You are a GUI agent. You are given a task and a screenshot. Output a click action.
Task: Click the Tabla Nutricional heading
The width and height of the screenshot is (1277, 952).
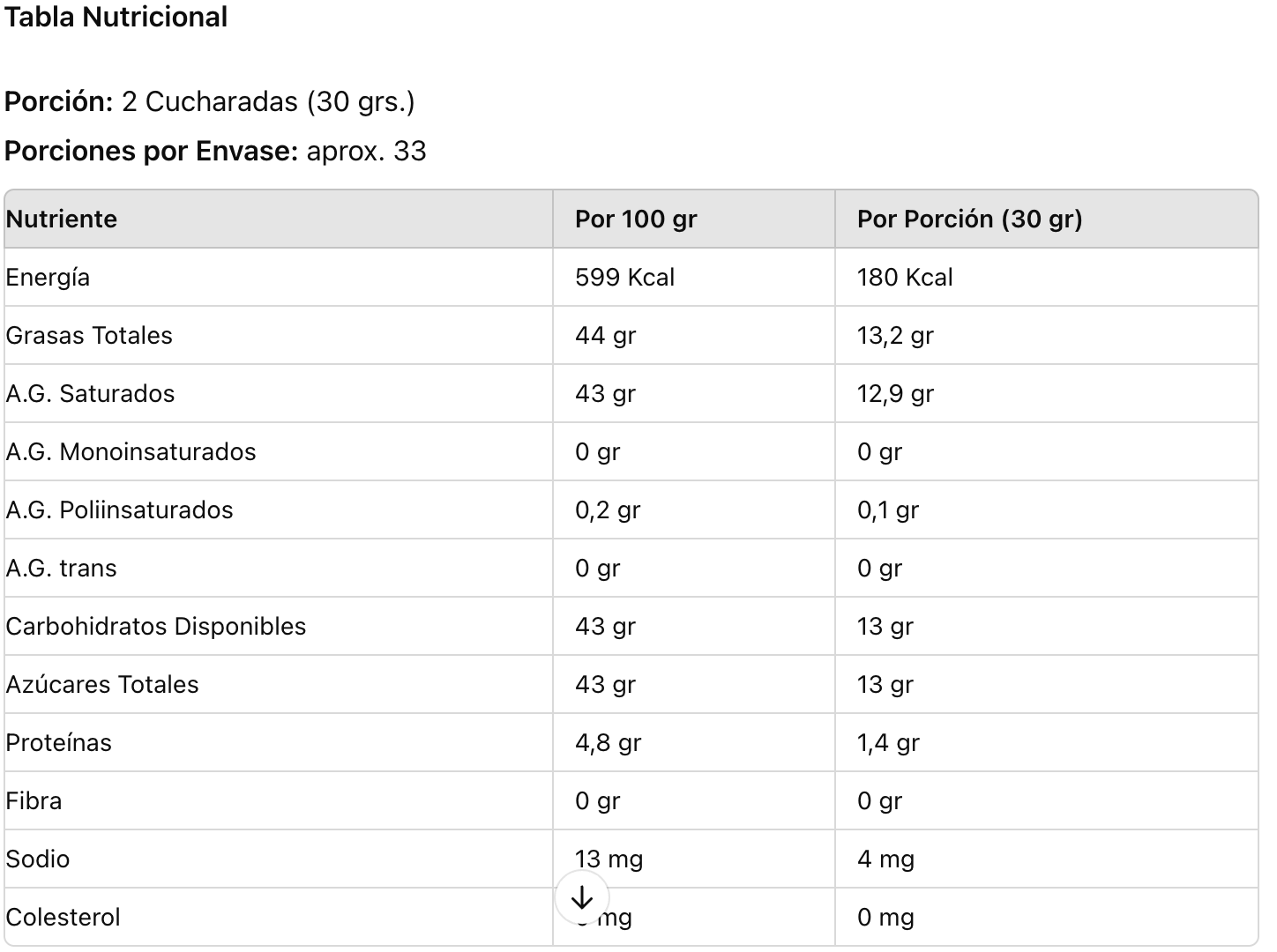(x=116, y=18)
